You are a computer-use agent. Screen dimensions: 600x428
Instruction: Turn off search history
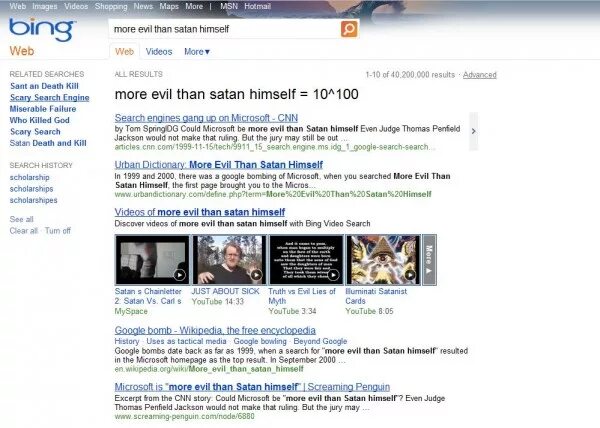pos(58,231)
